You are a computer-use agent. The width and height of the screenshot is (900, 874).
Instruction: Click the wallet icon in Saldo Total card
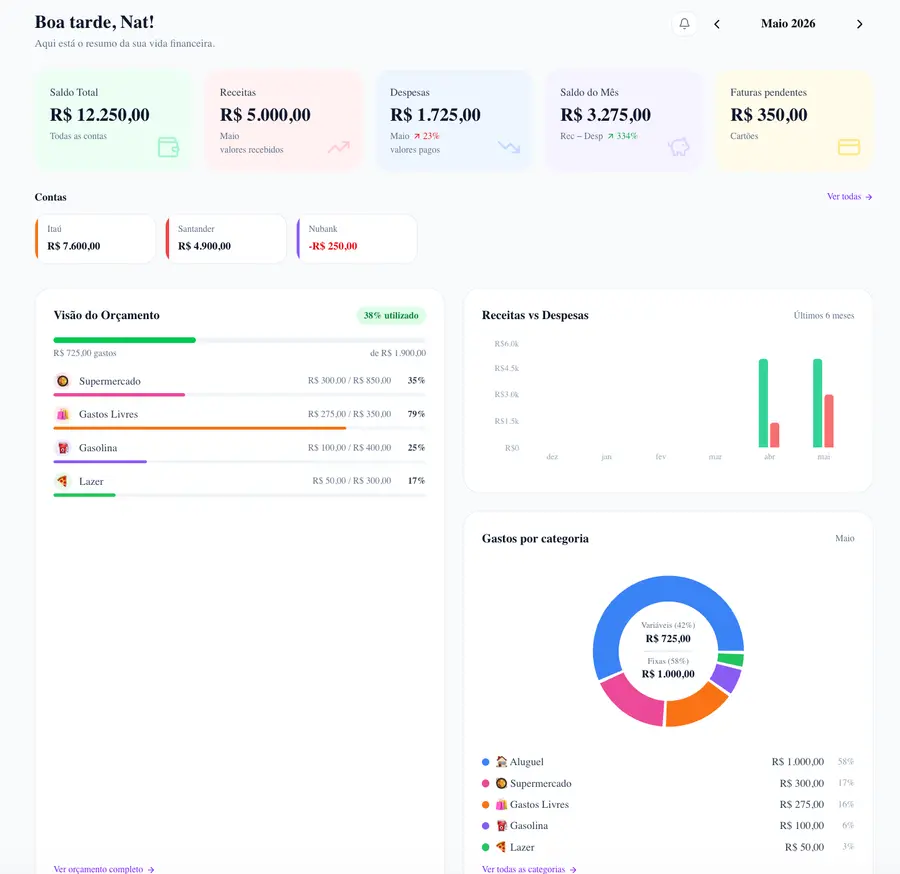pyautogui.click(x=168, y=147)
